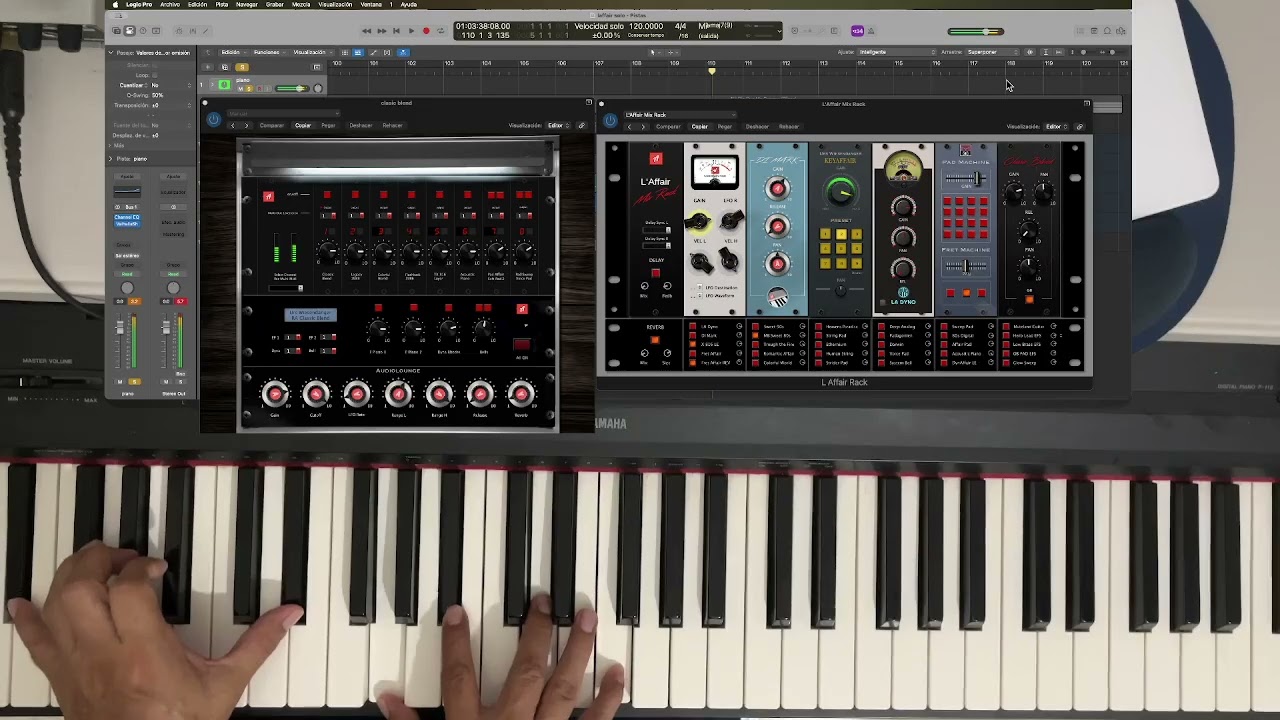Screen dimensions: 1280x720
Task: Toggle the REVERB button on L'Affair rack
Action: pyautogui.click(x=655, y=340)
